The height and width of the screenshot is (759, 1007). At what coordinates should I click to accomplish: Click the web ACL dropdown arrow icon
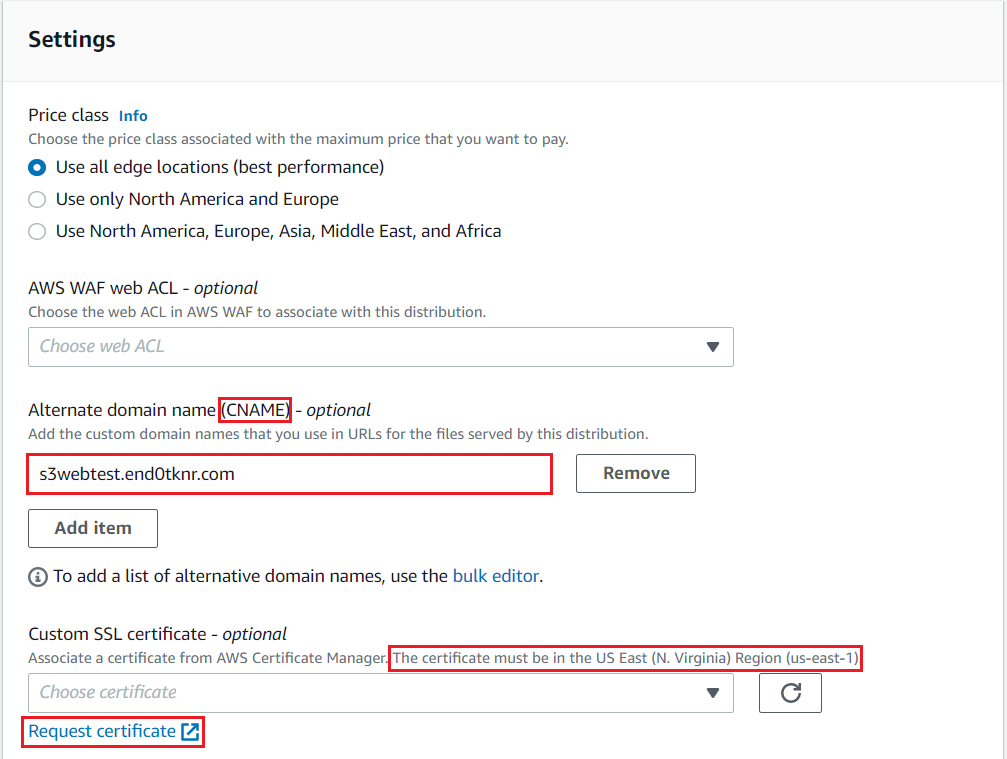coord(712,347)
